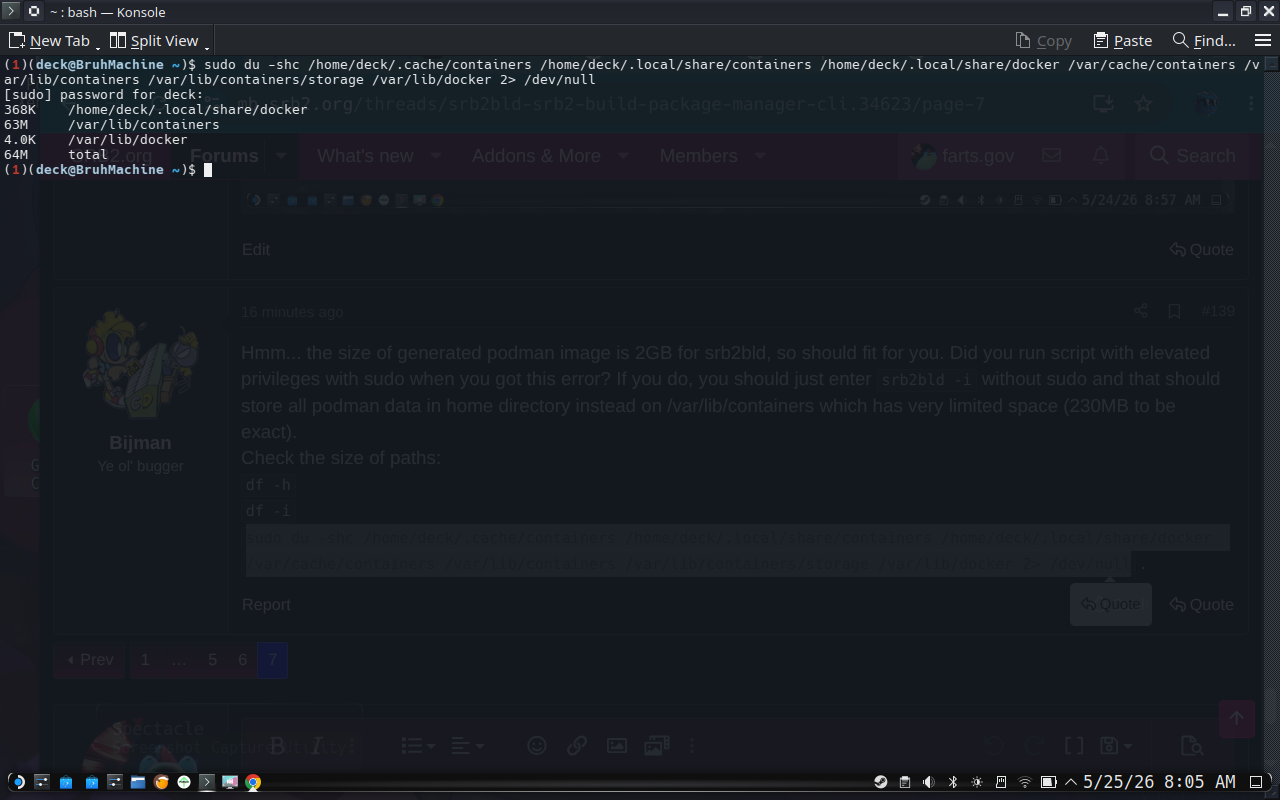Open the Dolphin file manager taskbar icon
Image resolution: width=1280 pixels, height=800 pixels.
138,782
